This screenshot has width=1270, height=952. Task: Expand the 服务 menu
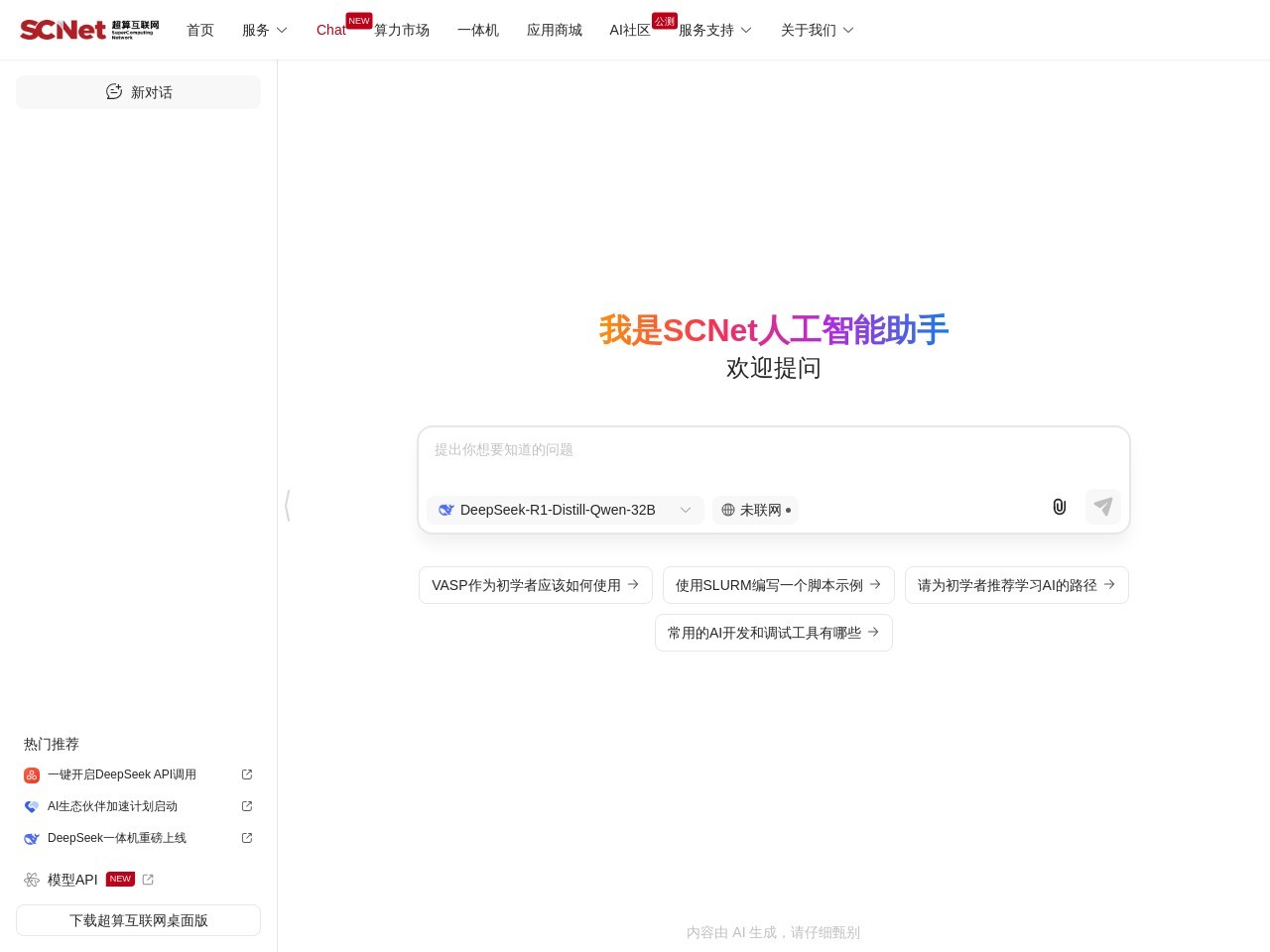tap(265, 30)
